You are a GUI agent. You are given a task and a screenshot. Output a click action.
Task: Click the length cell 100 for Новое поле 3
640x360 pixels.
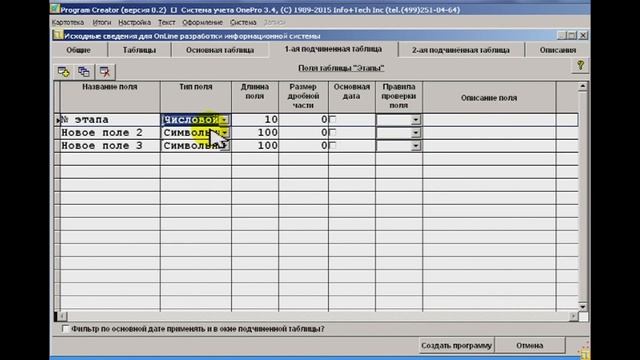point(255,146)
